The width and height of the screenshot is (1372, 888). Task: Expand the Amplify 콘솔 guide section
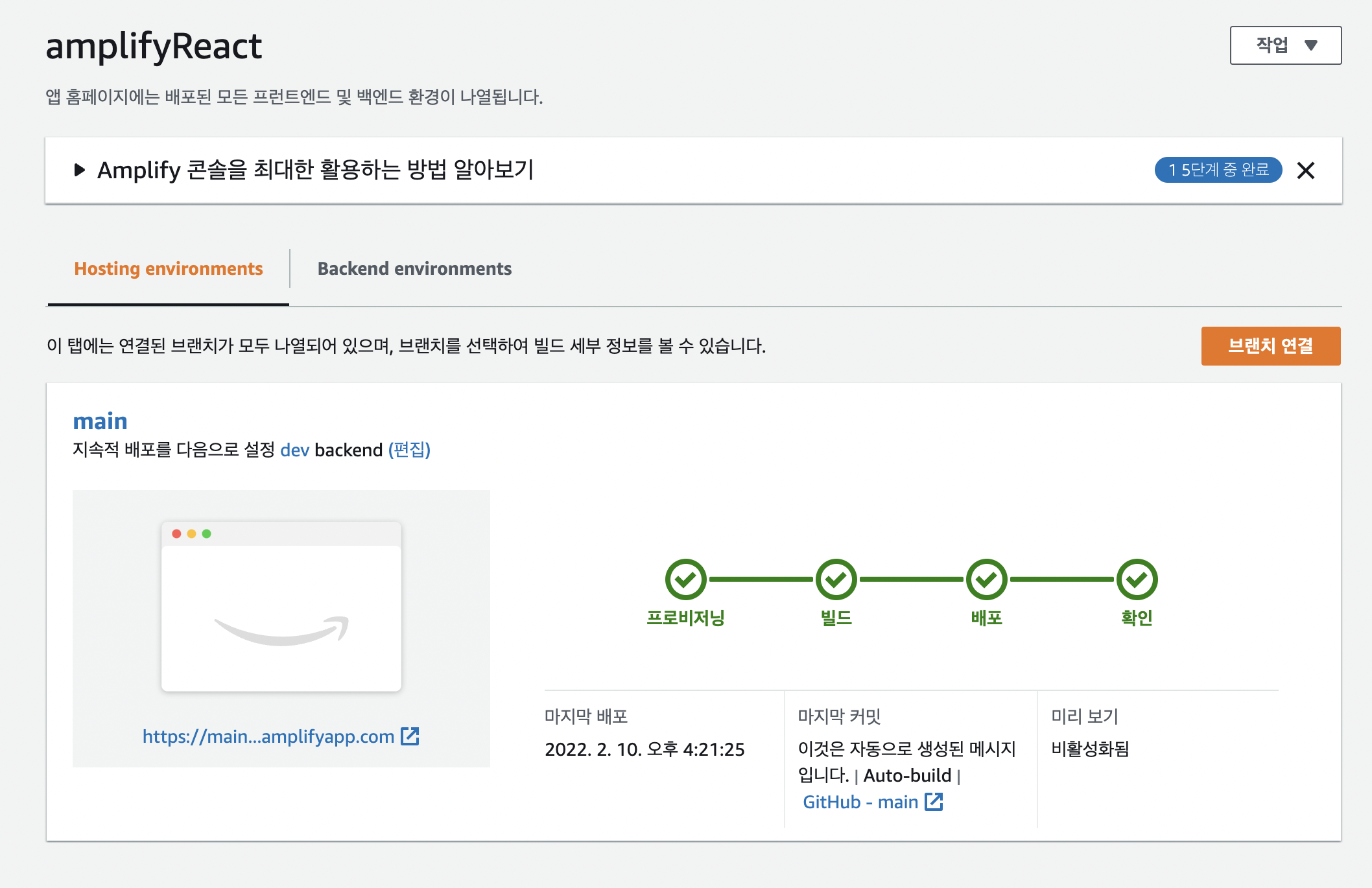[x=80, y=170]
